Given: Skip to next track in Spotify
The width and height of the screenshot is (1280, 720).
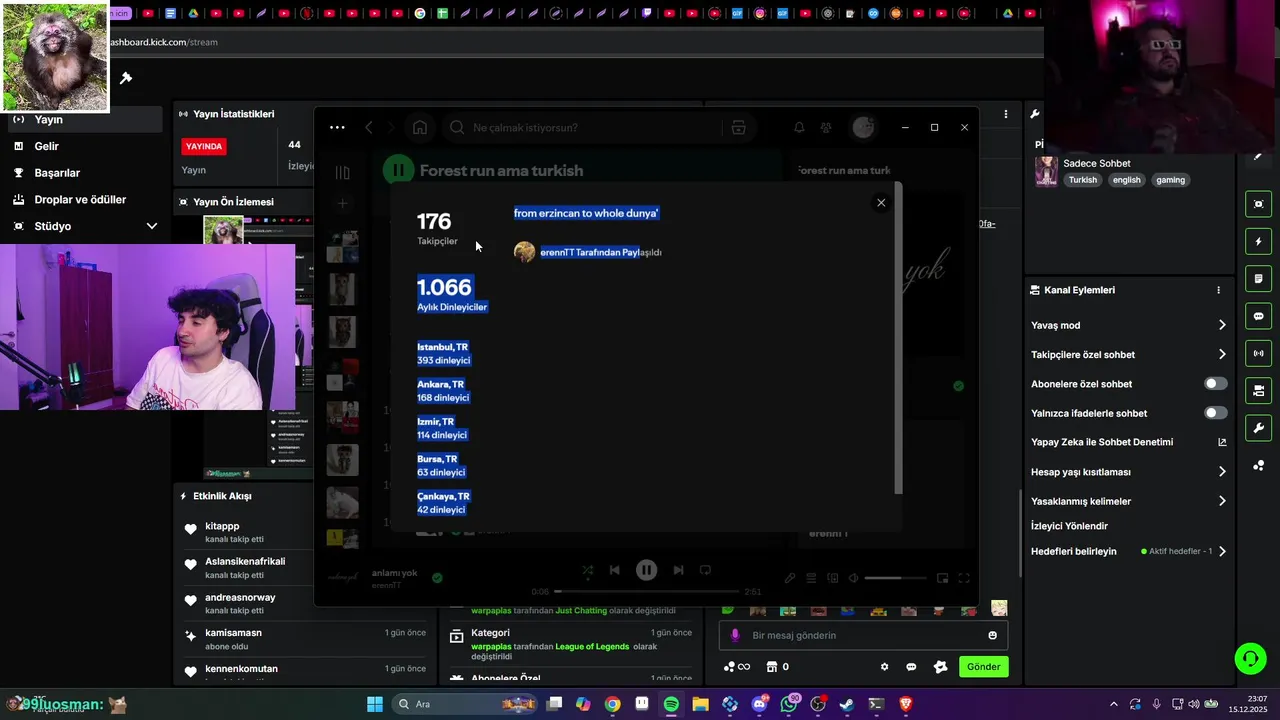Looking at the screenshot, I should pyautogui.click(x=678, y=570).
